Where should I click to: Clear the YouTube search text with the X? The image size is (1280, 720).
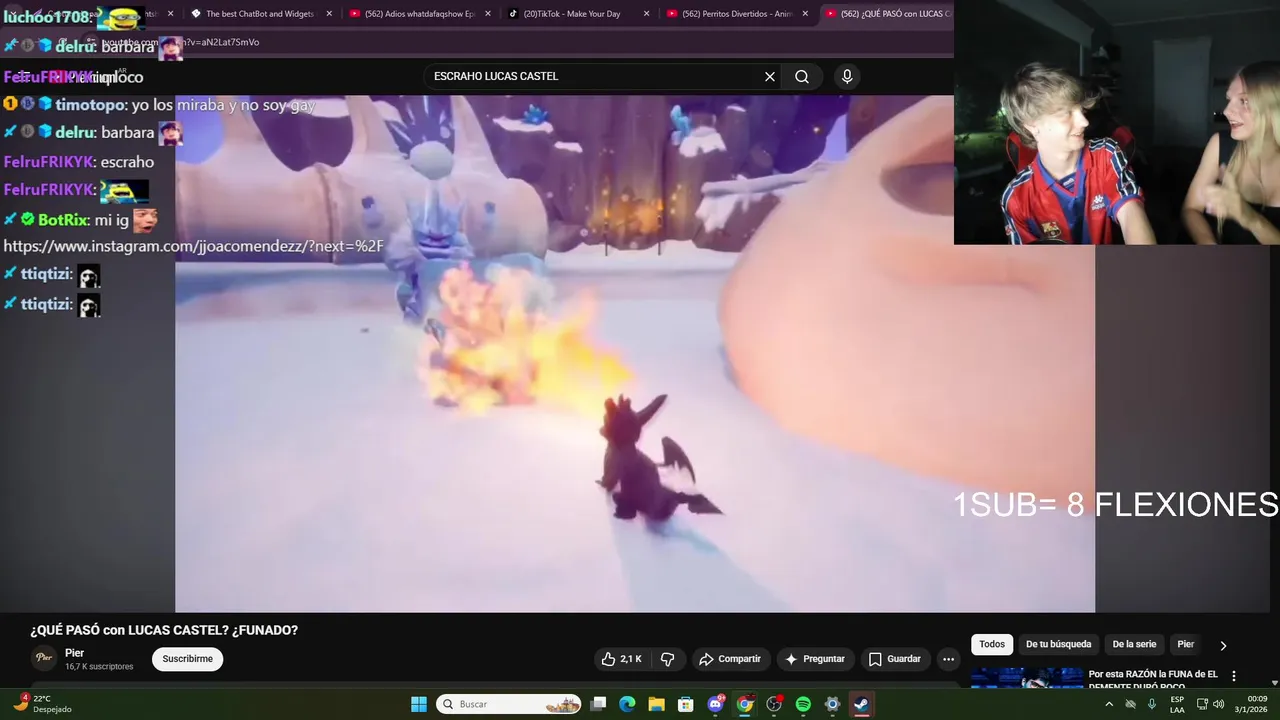(x=770, y=77)
